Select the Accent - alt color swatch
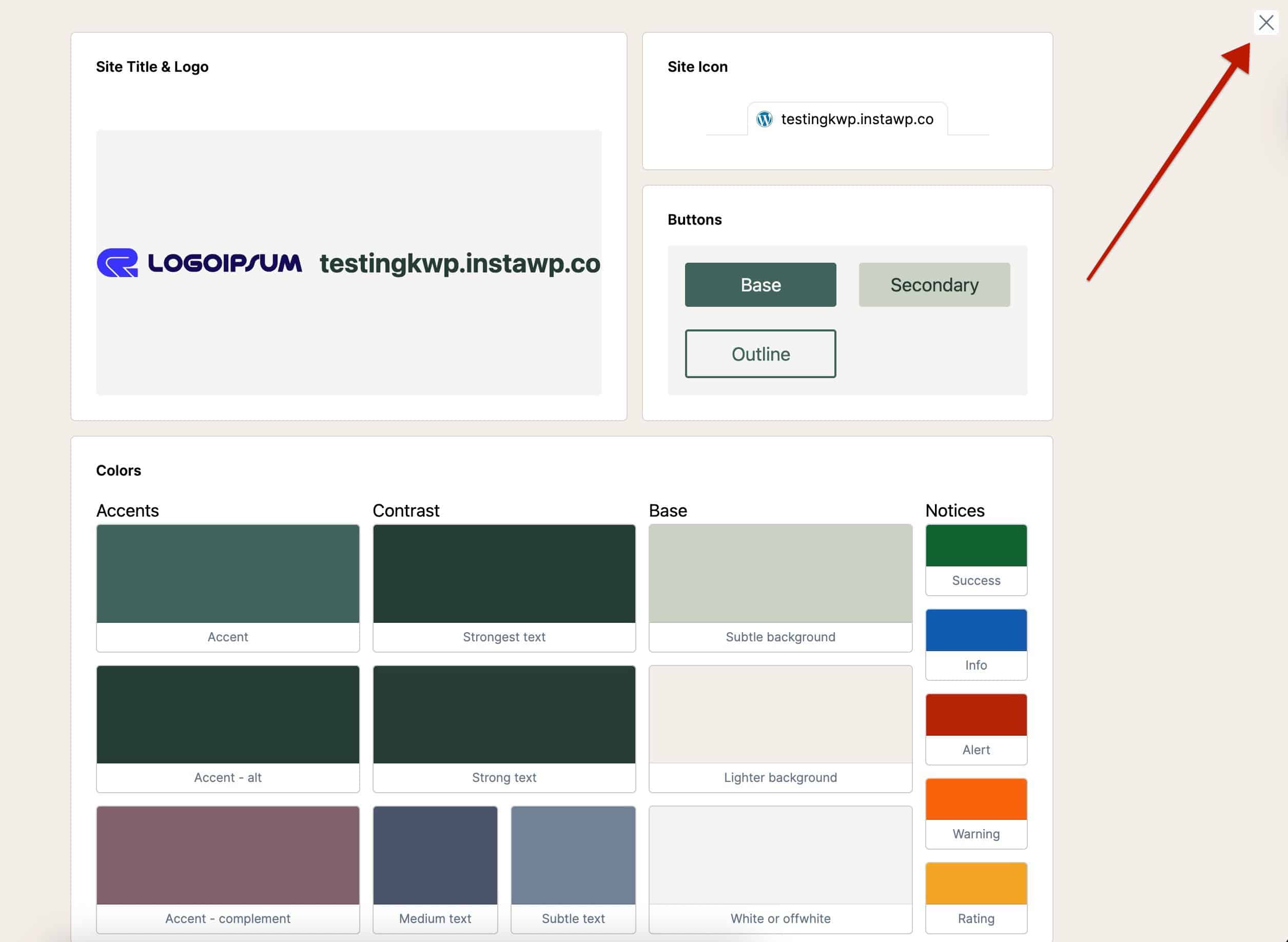 tap(227, 714)
